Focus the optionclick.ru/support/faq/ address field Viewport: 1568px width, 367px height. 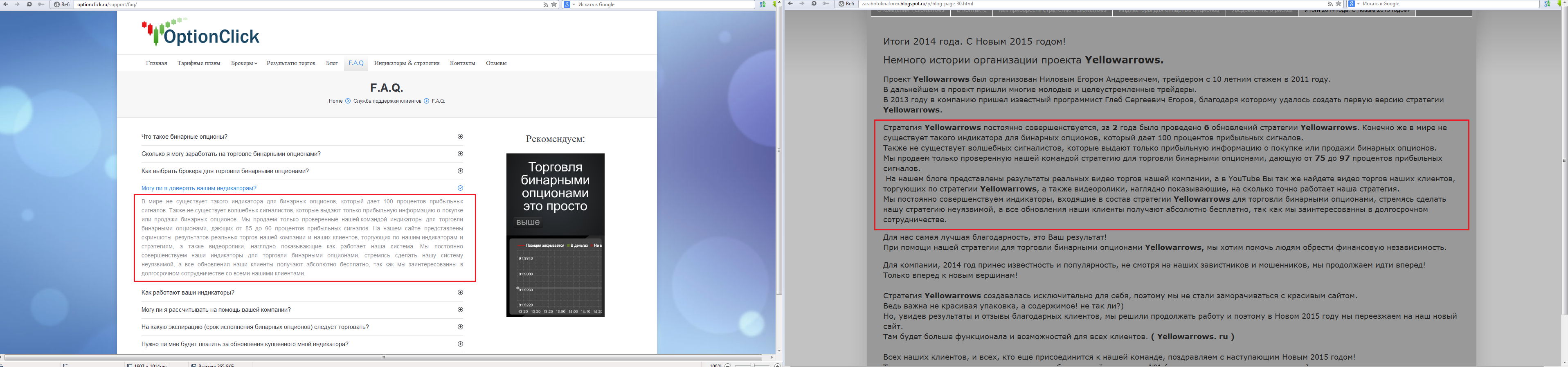click(307, 4)
